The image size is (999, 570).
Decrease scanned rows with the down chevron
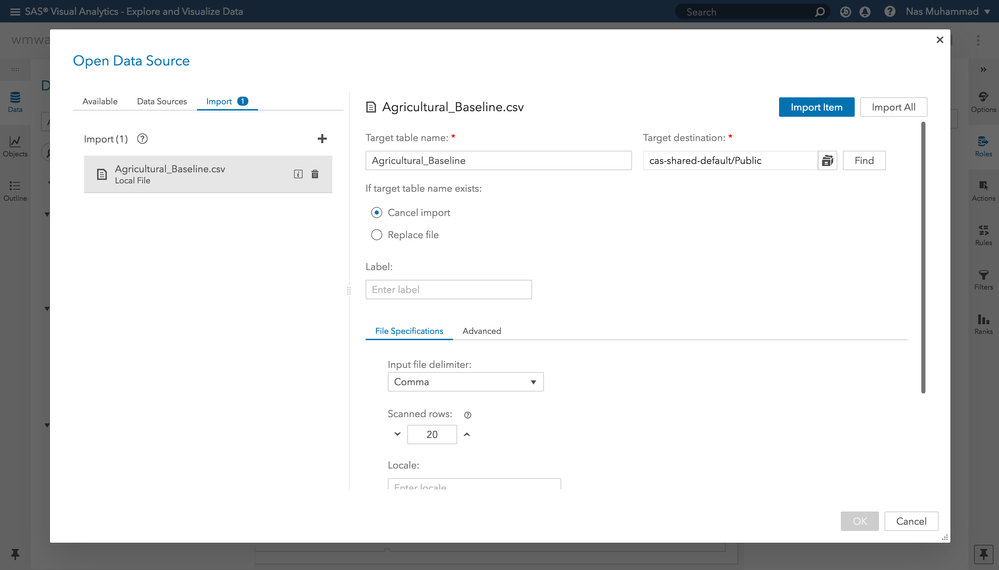pos(397,435)
